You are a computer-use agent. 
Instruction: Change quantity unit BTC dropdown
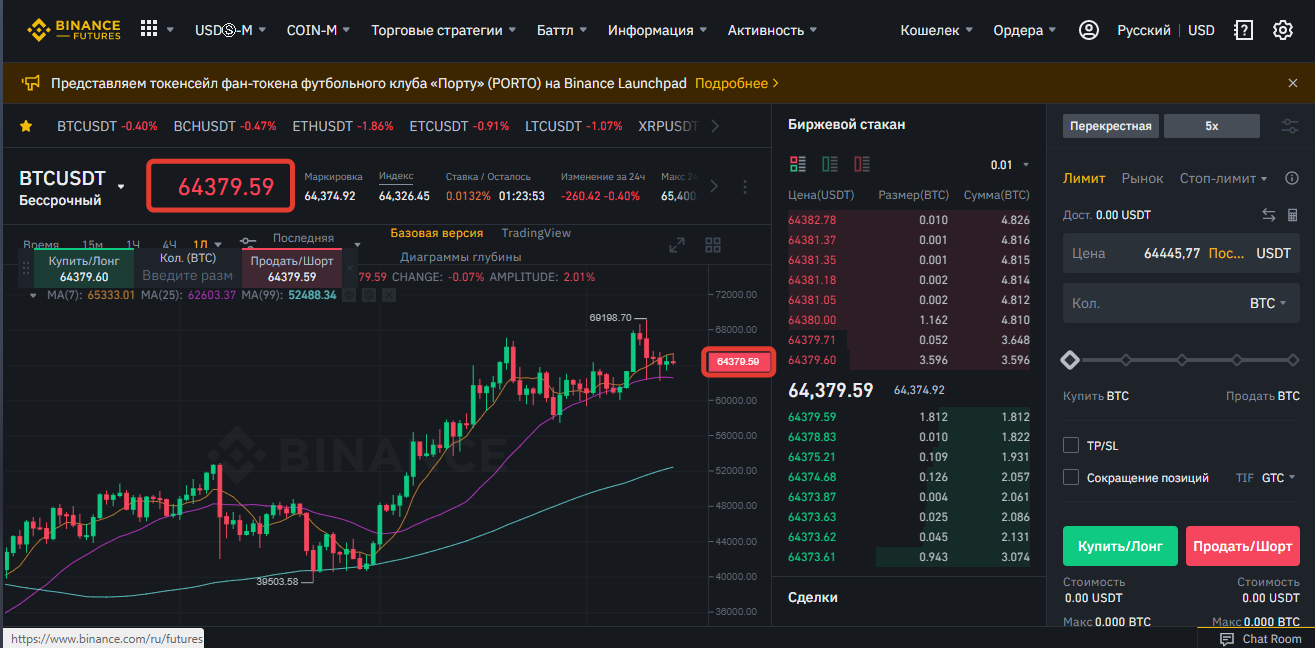pos(1268,303)
